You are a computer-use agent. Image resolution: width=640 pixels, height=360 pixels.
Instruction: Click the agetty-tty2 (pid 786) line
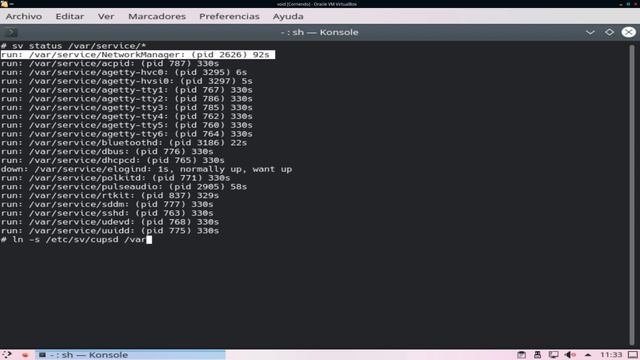tap(127, 99)
